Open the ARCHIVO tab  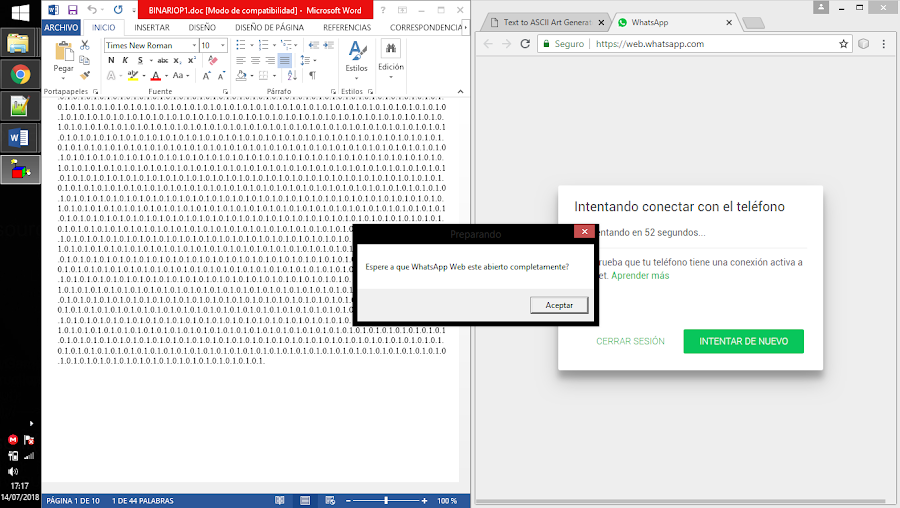click(x=61, y=28)
